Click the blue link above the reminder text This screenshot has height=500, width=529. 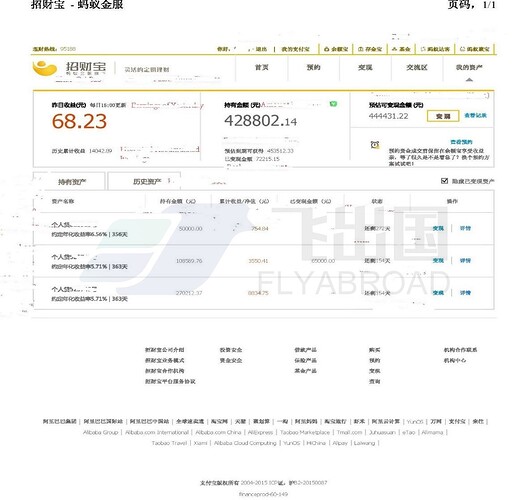461,142
